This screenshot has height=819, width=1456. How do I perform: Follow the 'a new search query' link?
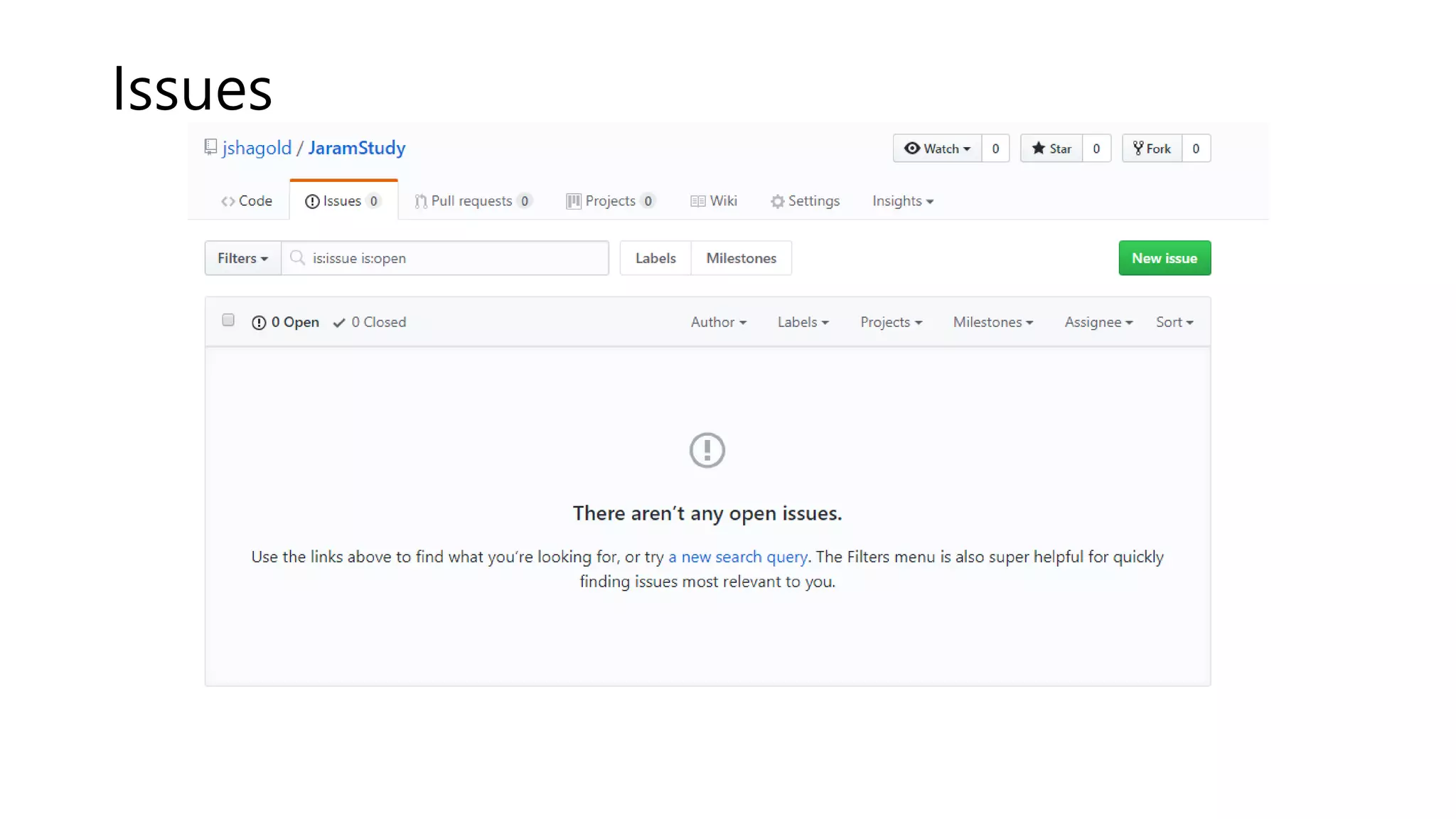(x=737, y=557)
